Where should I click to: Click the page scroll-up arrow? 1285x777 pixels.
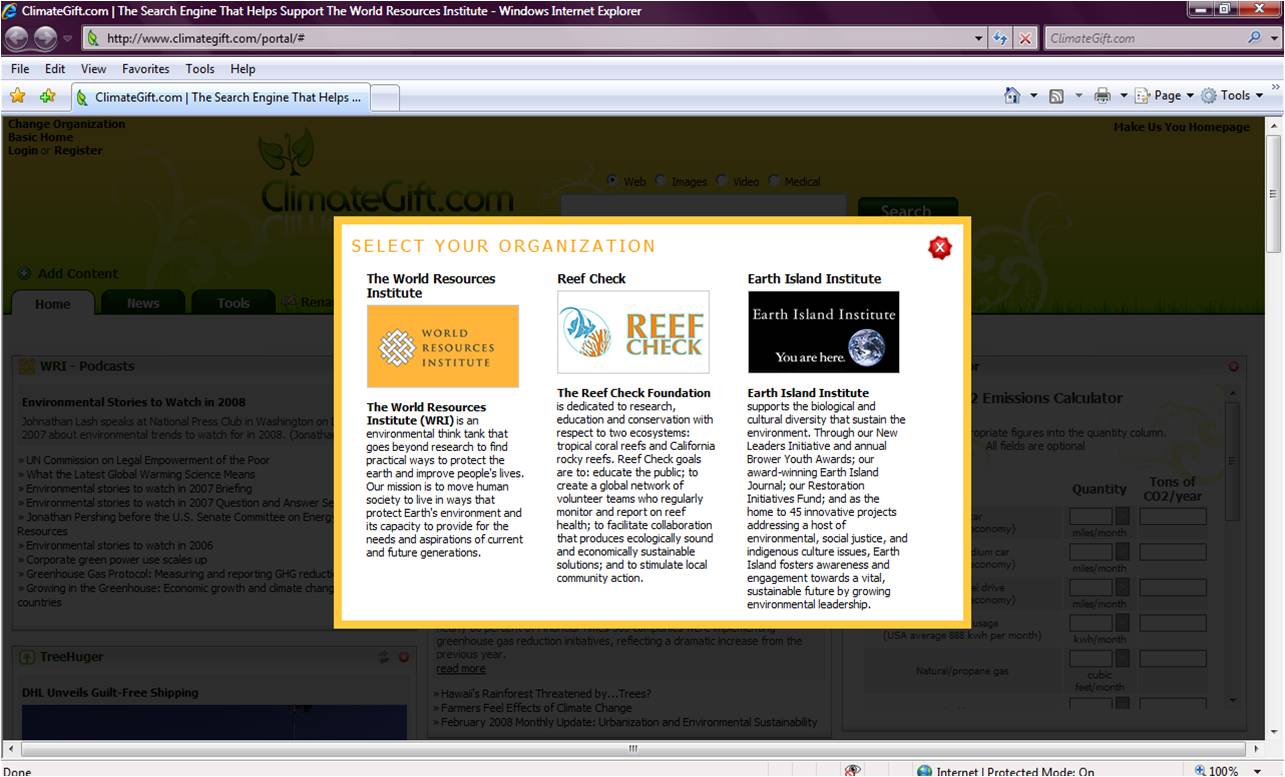(x=1274, y=128)
